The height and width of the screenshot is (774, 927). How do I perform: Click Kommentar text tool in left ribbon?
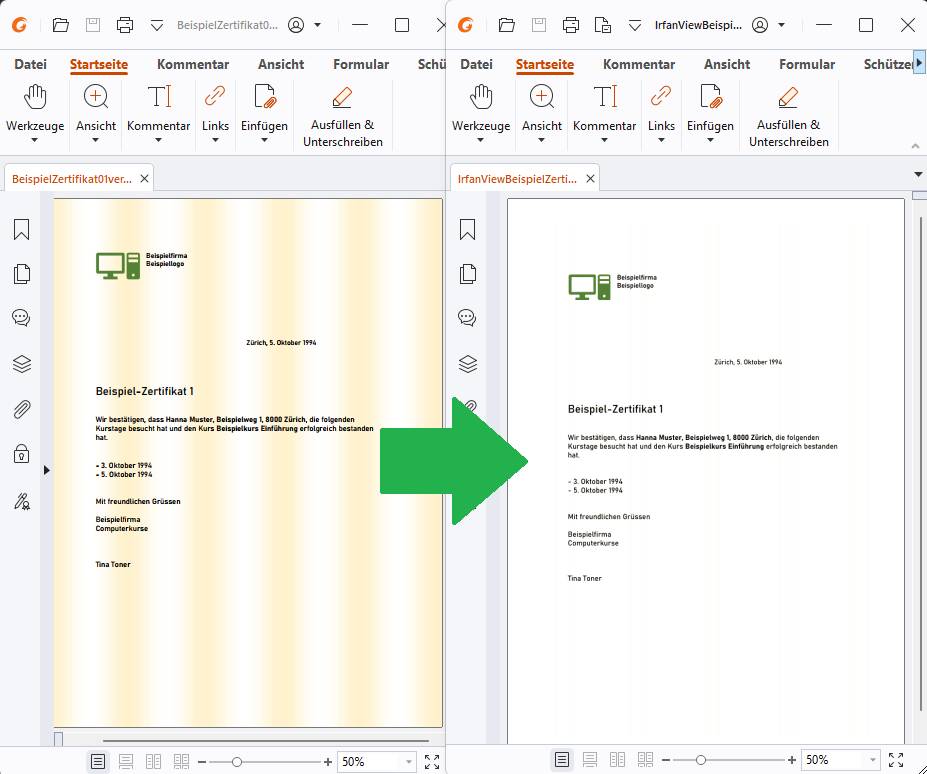pos(158,115)
